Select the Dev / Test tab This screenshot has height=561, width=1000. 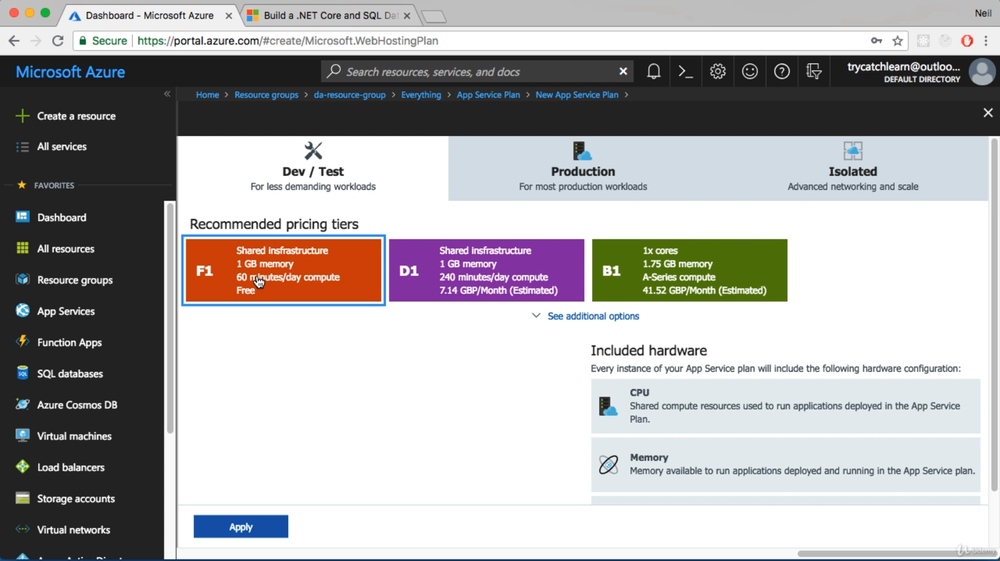point(312,168)
